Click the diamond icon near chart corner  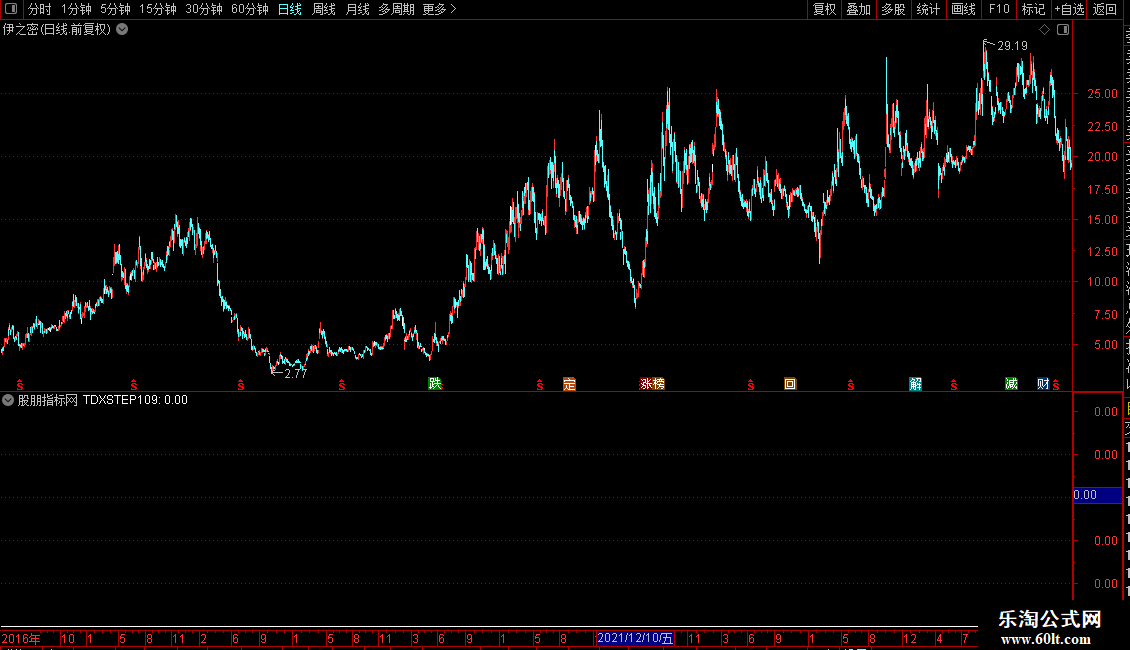[x=1044, y=30]
